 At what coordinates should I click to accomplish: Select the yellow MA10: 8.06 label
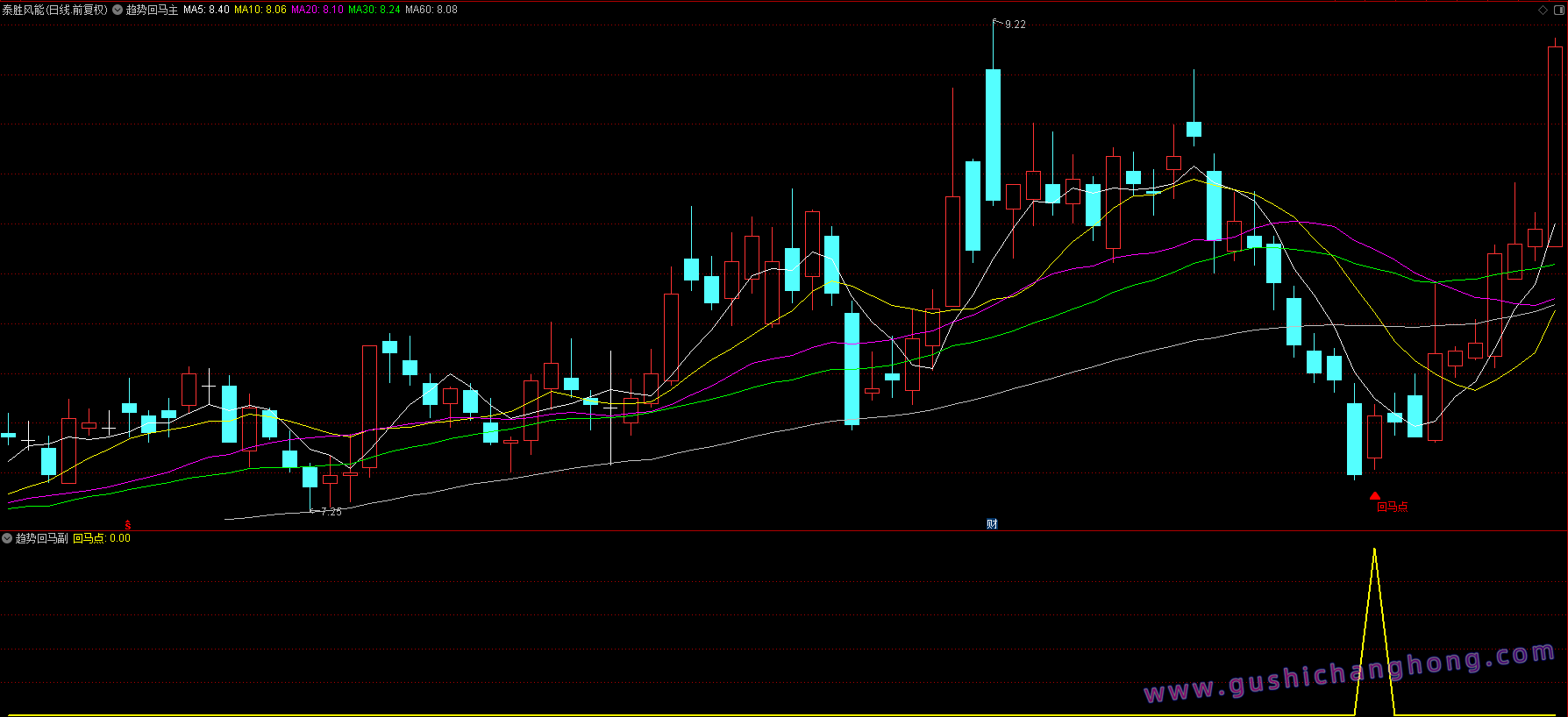tap(260, 10)
